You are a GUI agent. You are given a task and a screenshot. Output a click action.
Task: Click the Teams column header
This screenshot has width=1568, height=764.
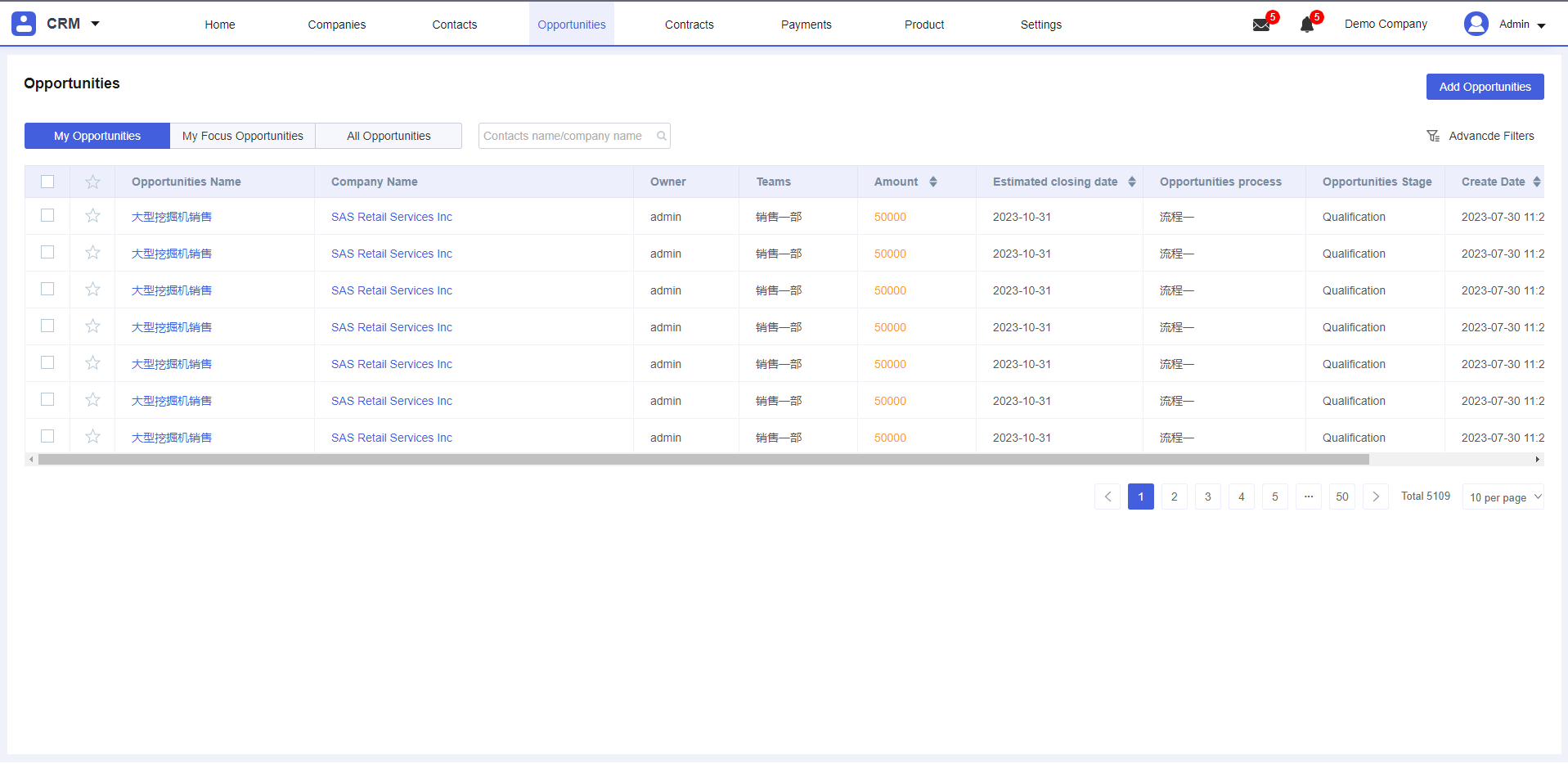(774, 182)
